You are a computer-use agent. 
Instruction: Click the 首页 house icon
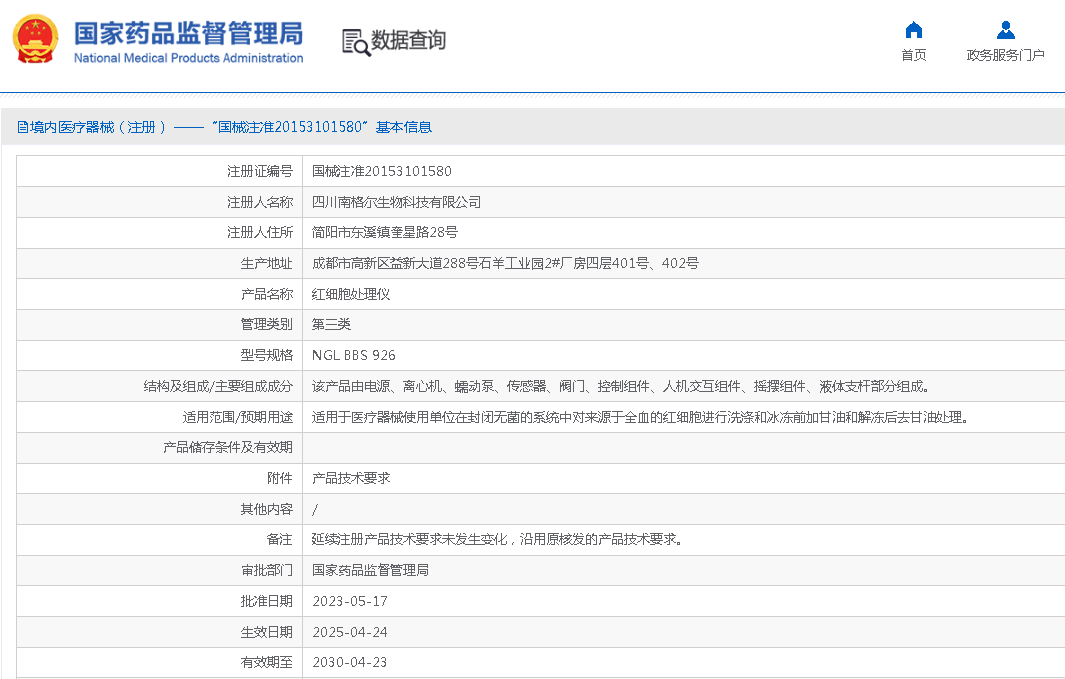pyautogui.click(x=913, y=30)
